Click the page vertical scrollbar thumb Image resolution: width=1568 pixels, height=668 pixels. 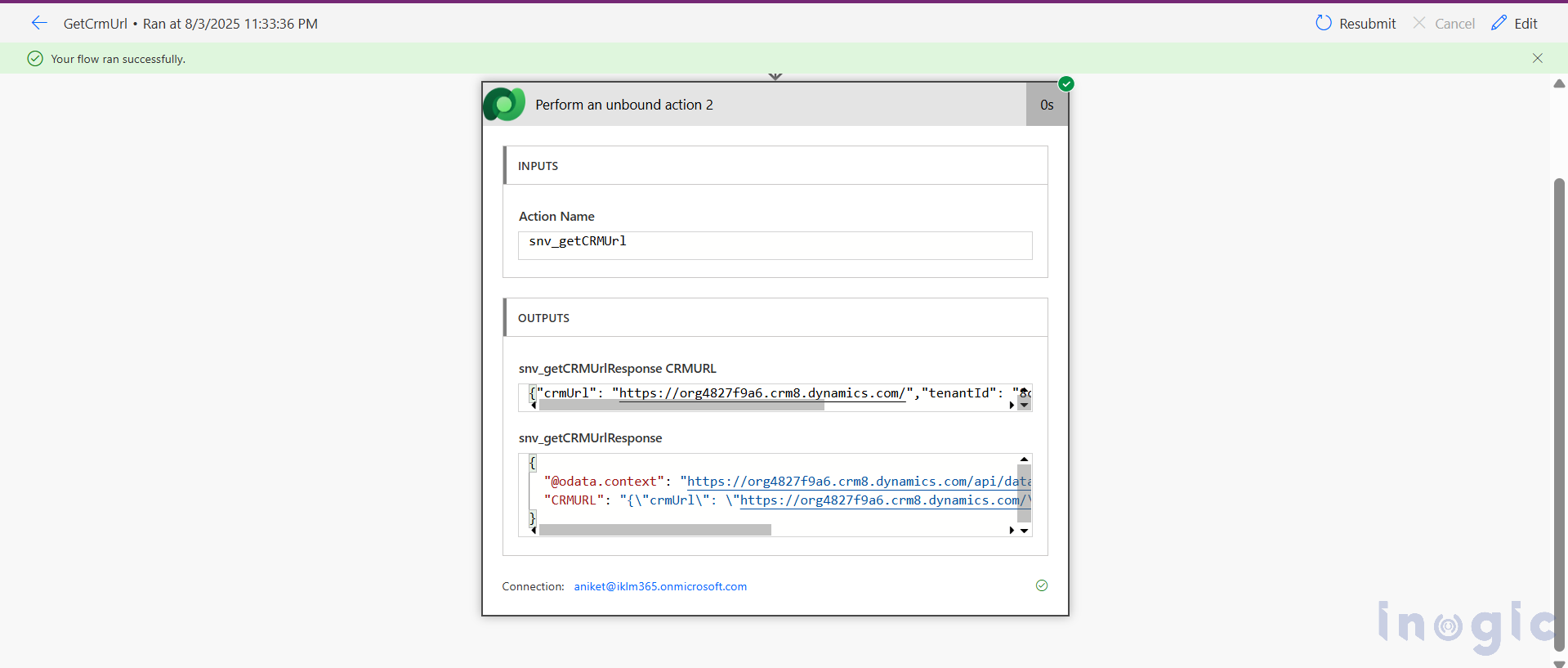[1559, 415]
